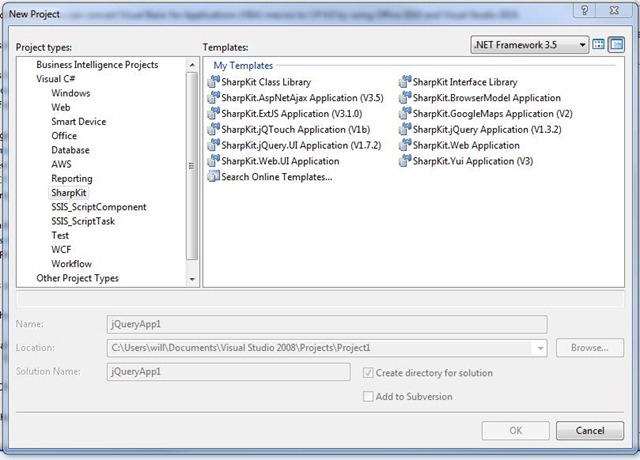
Task: Click the SharpKit.GoogleMaps Application template icon
Action: pyautogui.click(x=405, y=113)
